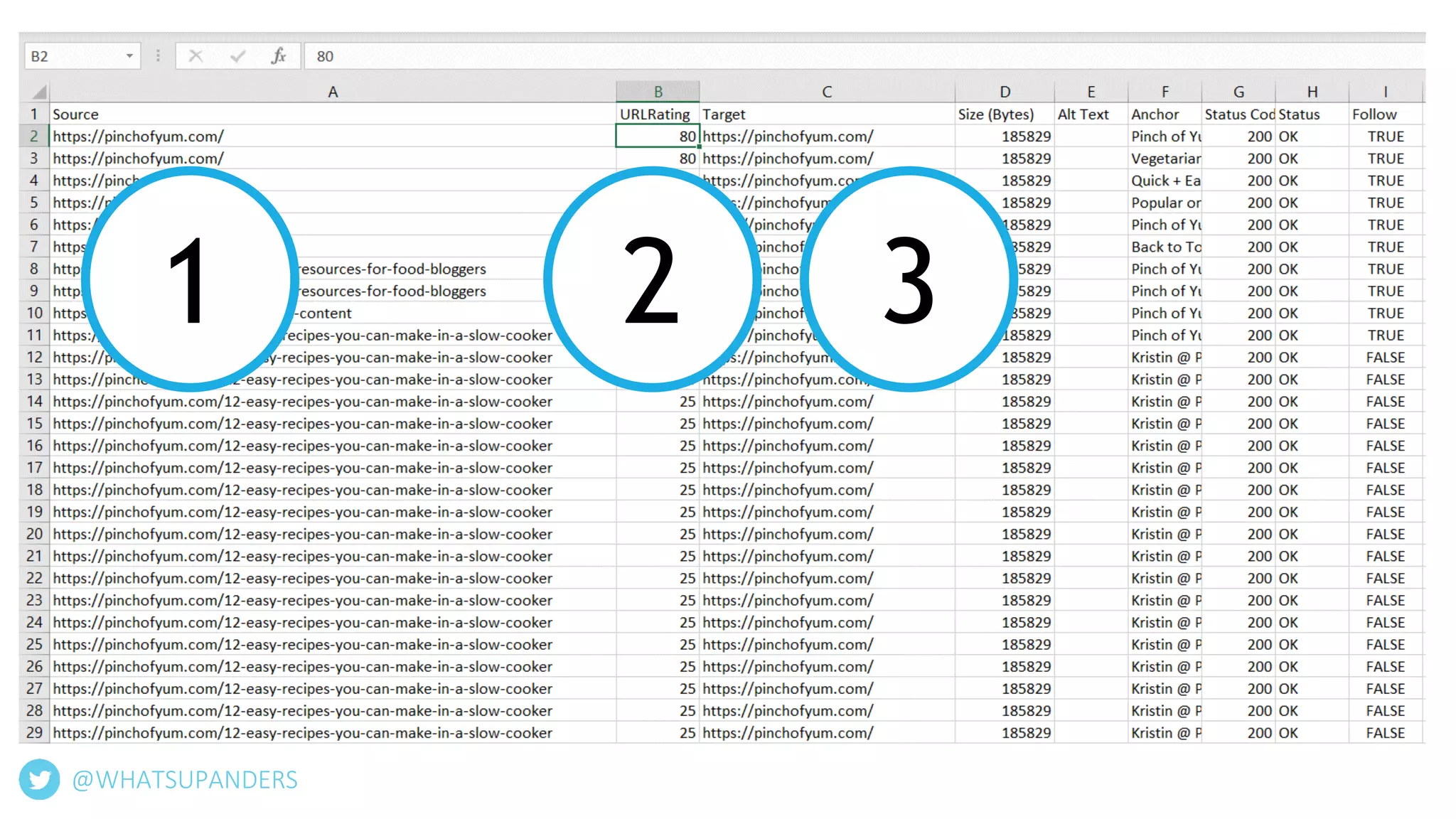Viewport: 1456px width, 819px height.
Task: Click the enter checkmark formula icon
Action: tap(237, 56)
